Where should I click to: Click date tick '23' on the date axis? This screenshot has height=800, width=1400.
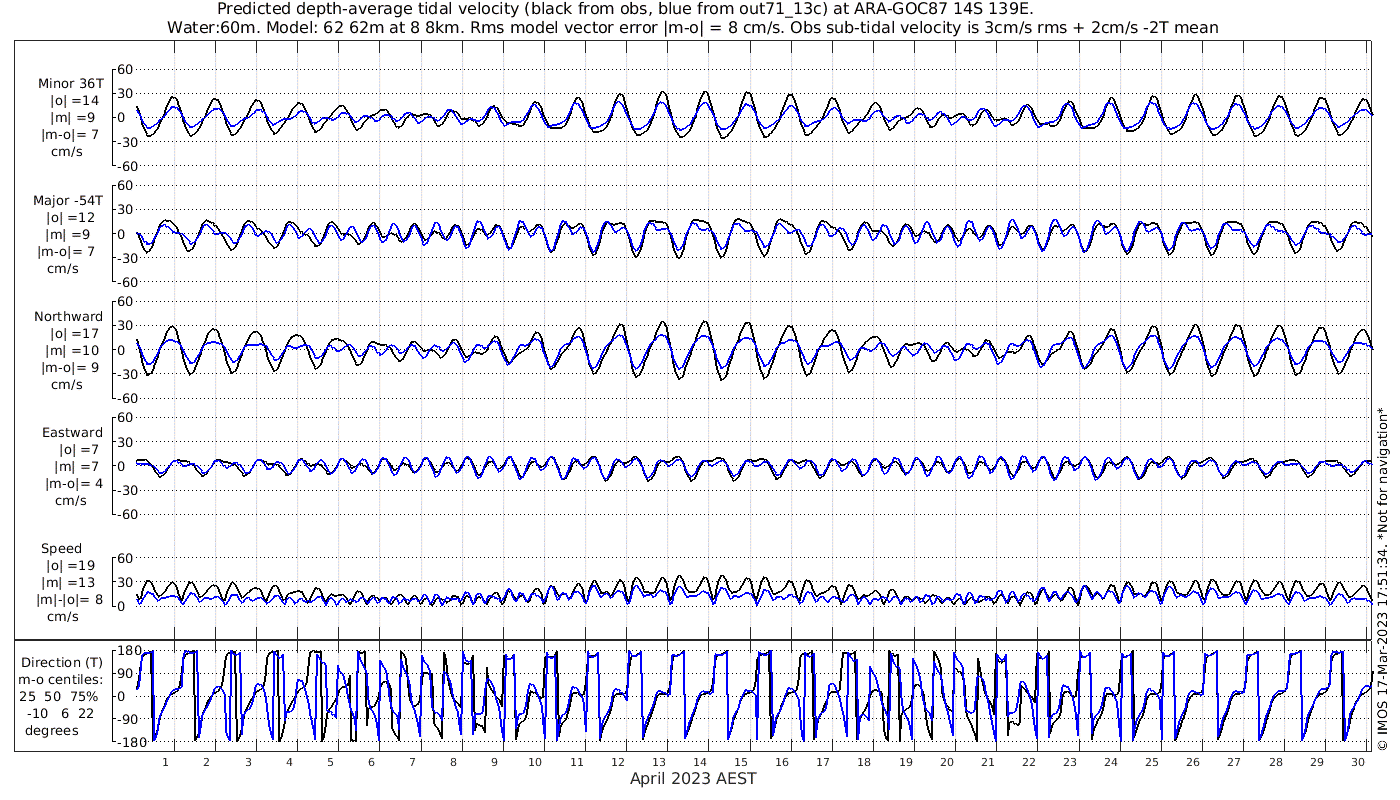[x=1070, y=762]
